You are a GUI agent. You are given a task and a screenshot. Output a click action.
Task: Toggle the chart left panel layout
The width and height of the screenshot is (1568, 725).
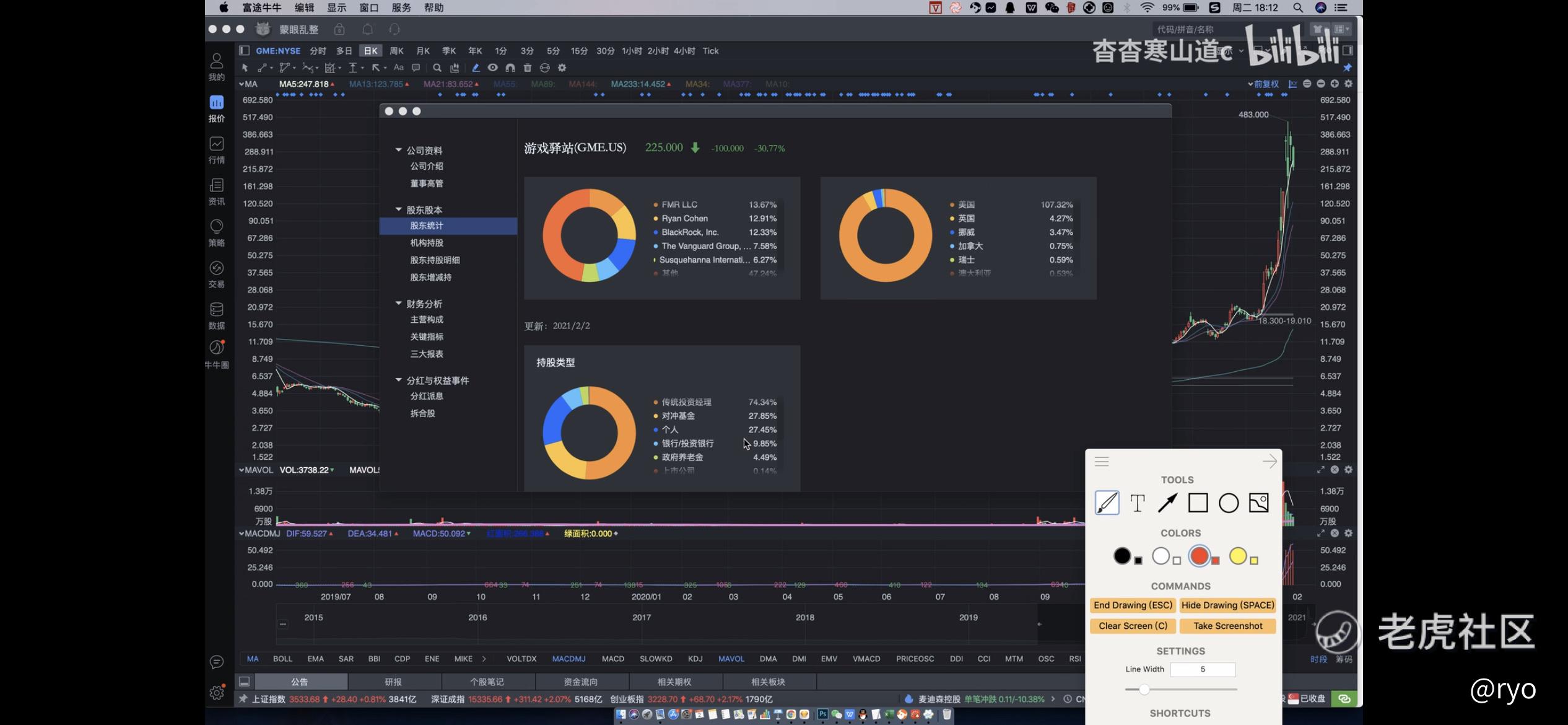(x=244, y=51)
